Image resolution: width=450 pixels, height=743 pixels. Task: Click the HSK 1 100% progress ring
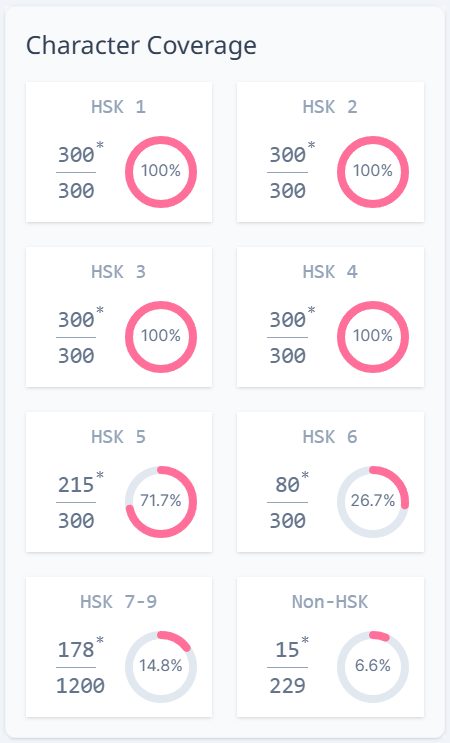(x=161, y=172)
